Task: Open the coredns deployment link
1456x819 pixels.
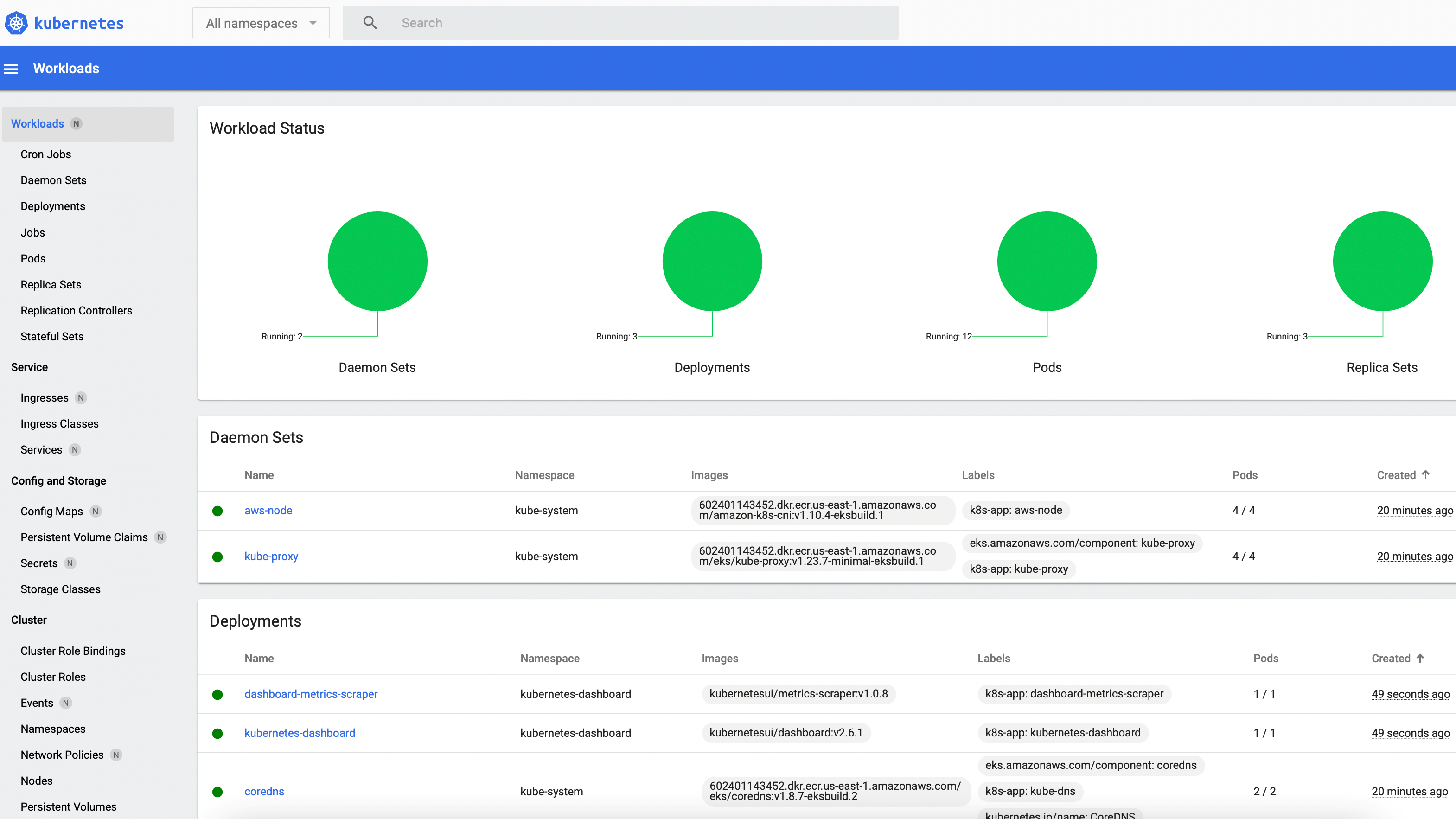Action: [x=264, y=792]
